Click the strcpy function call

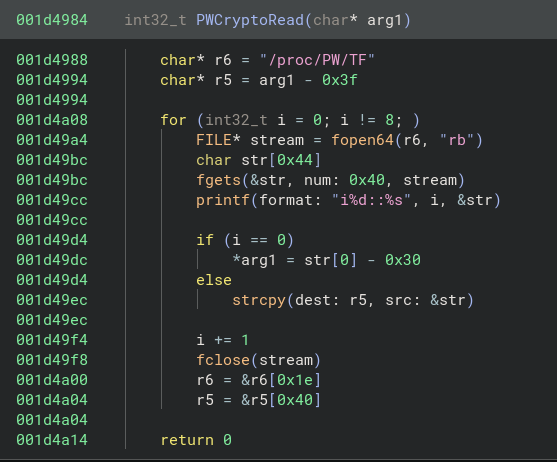[x=259, y=300]
